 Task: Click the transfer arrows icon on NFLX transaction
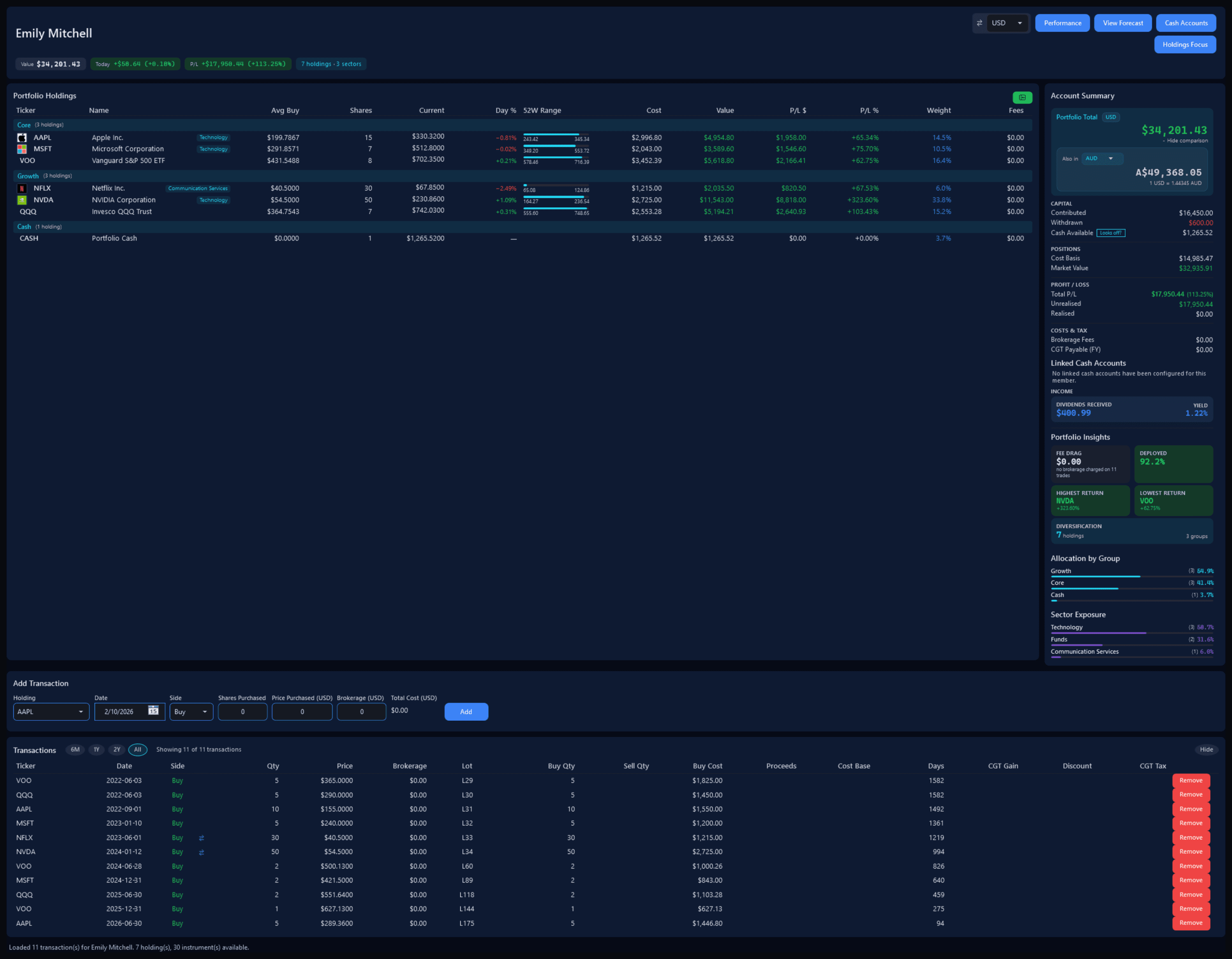click(201, 838)
